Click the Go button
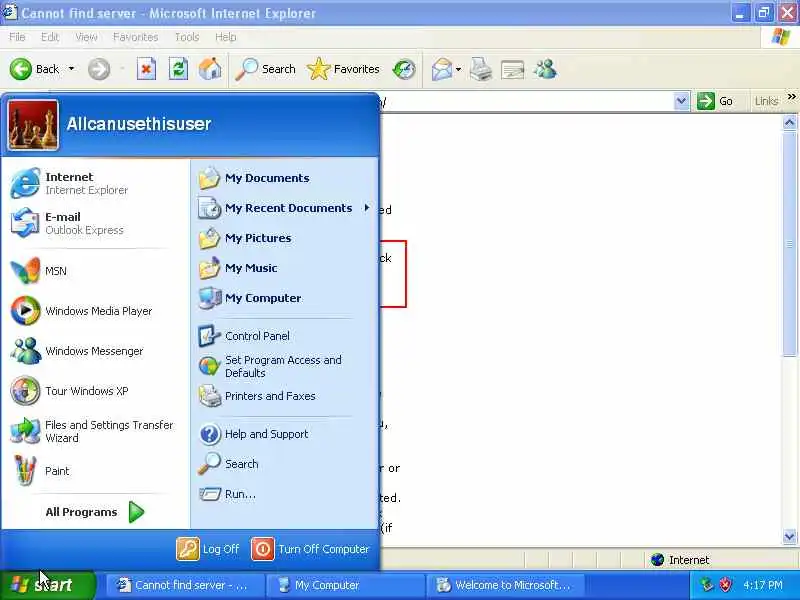This screenshot has height=600, width=800. (715, 101)
